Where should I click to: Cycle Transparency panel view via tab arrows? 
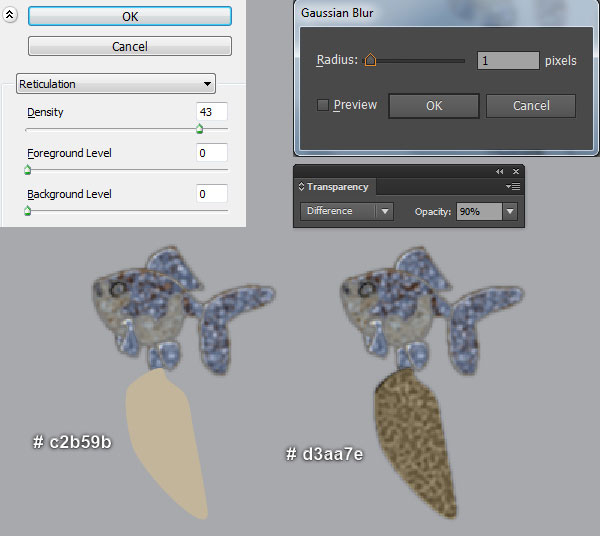tap(301, 187)
